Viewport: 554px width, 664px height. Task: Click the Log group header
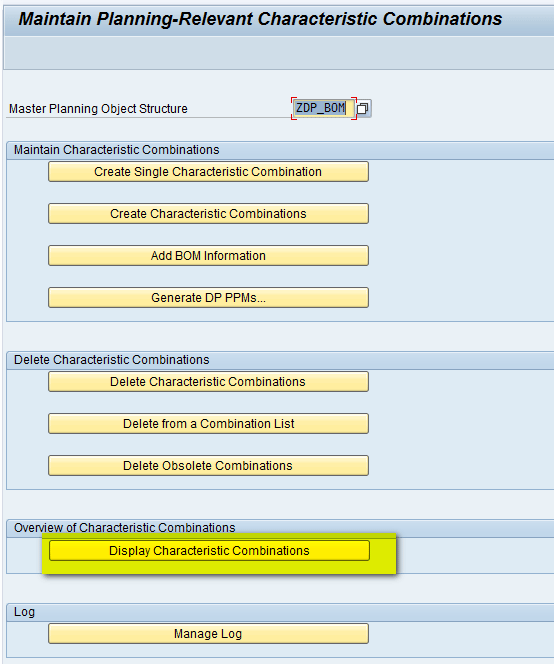[24, 612]
